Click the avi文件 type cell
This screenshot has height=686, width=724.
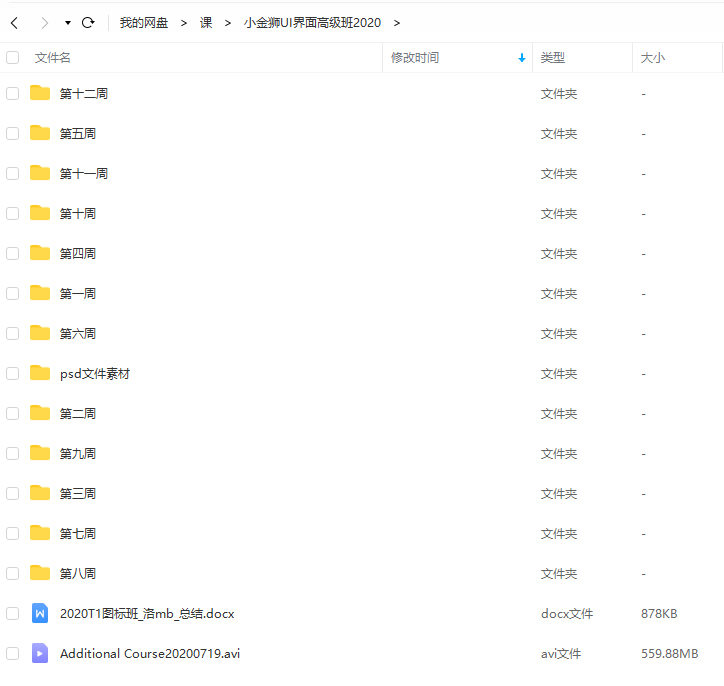(561, 654)
